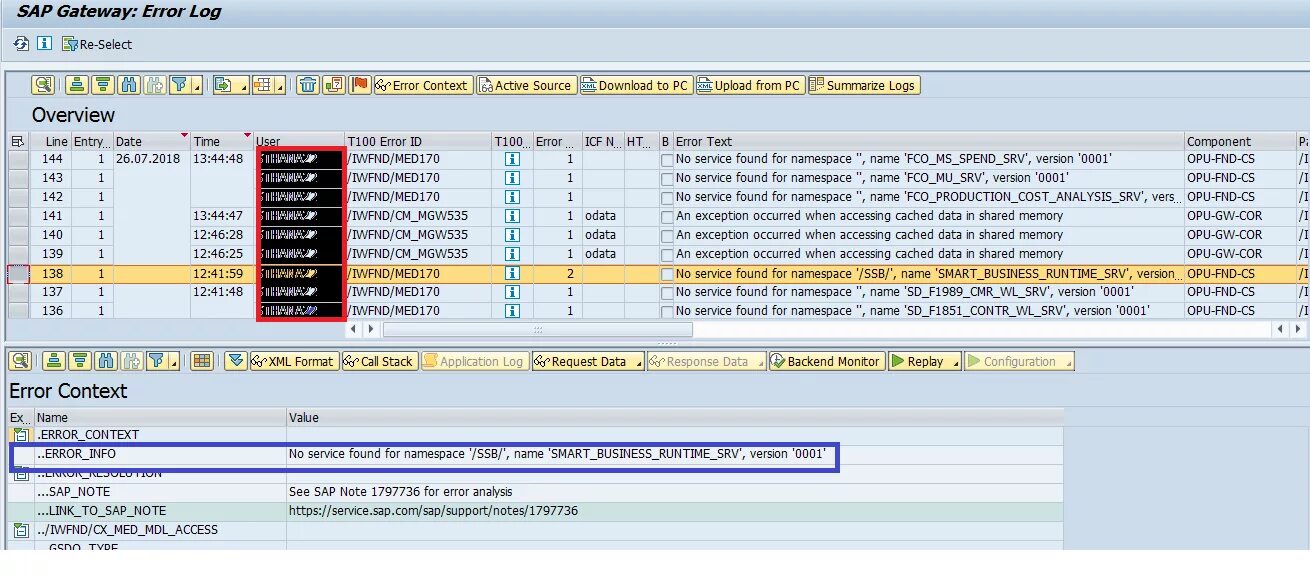Open the Export dropdown arrow in Overview toolbar
The width and height of the screenshot is (1310, 578).
click(x=243, y=86)
